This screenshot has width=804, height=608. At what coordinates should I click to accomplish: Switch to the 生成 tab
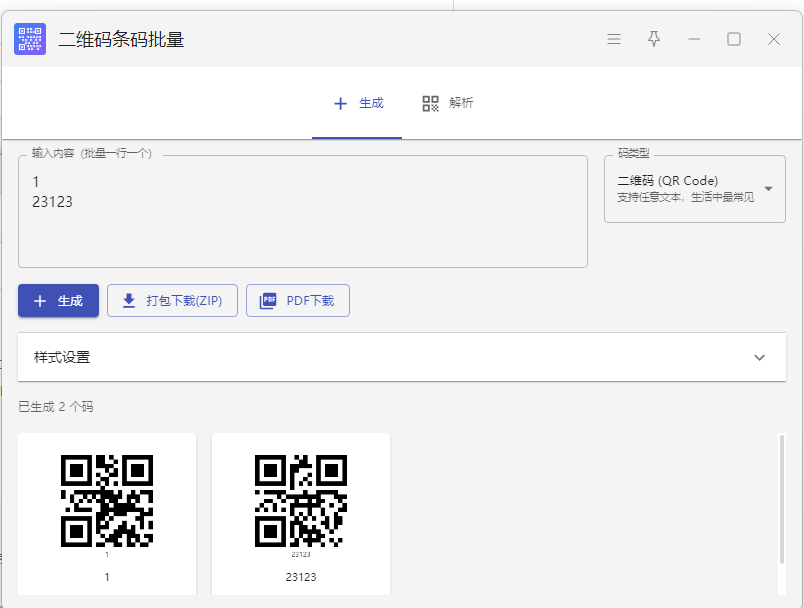[357, 103]
